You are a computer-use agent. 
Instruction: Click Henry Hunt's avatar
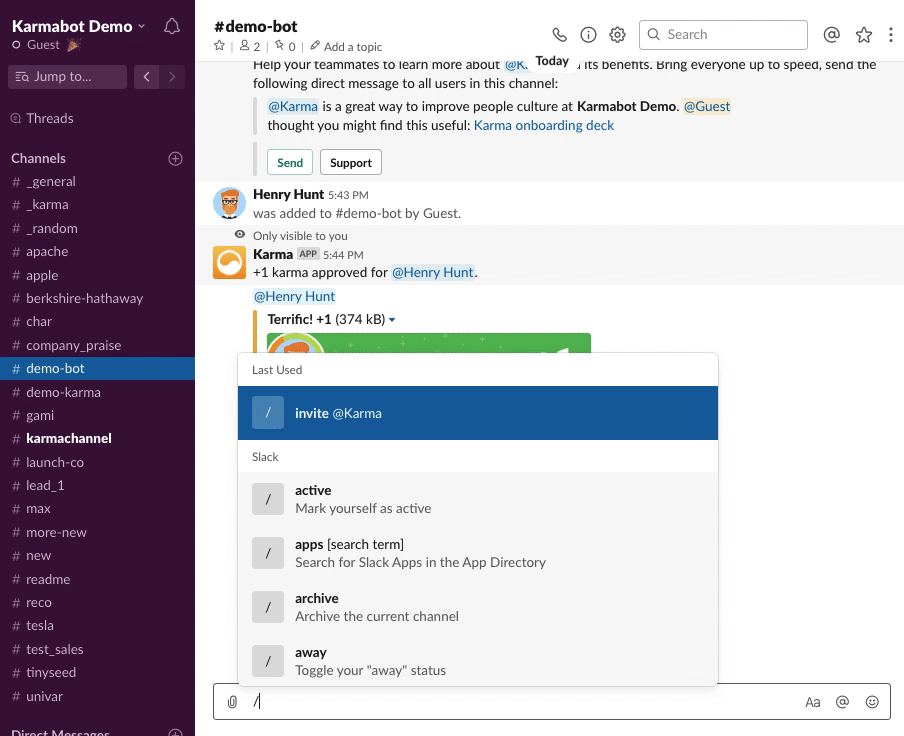pos(229,203)
